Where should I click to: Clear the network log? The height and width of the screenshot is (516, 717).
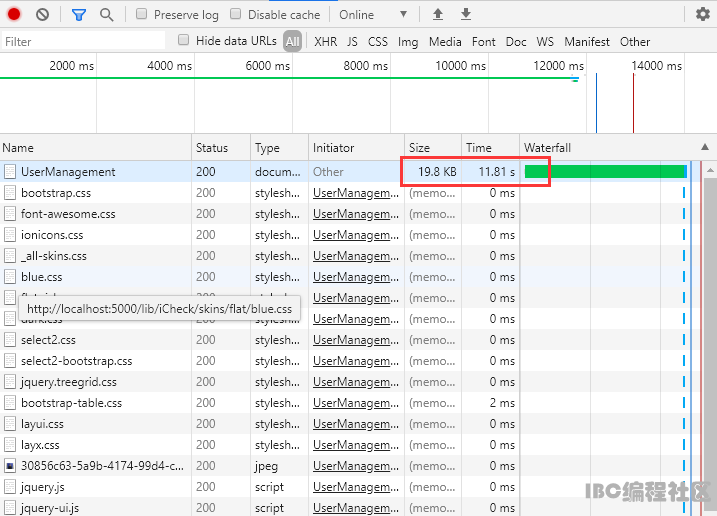[x=42, y=15]
